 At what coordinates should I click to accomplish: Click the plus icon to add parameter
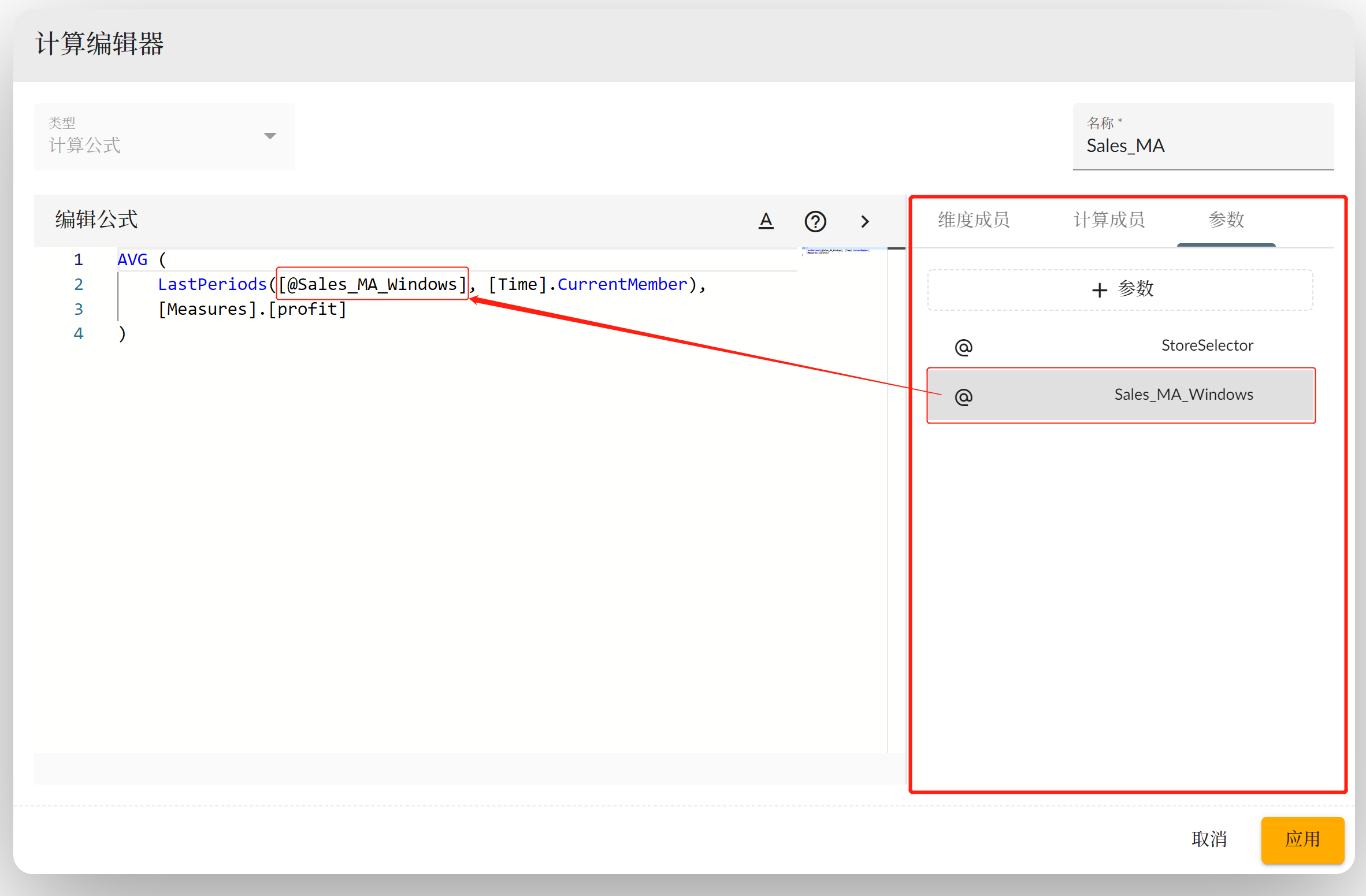[x=1099, y=289]
